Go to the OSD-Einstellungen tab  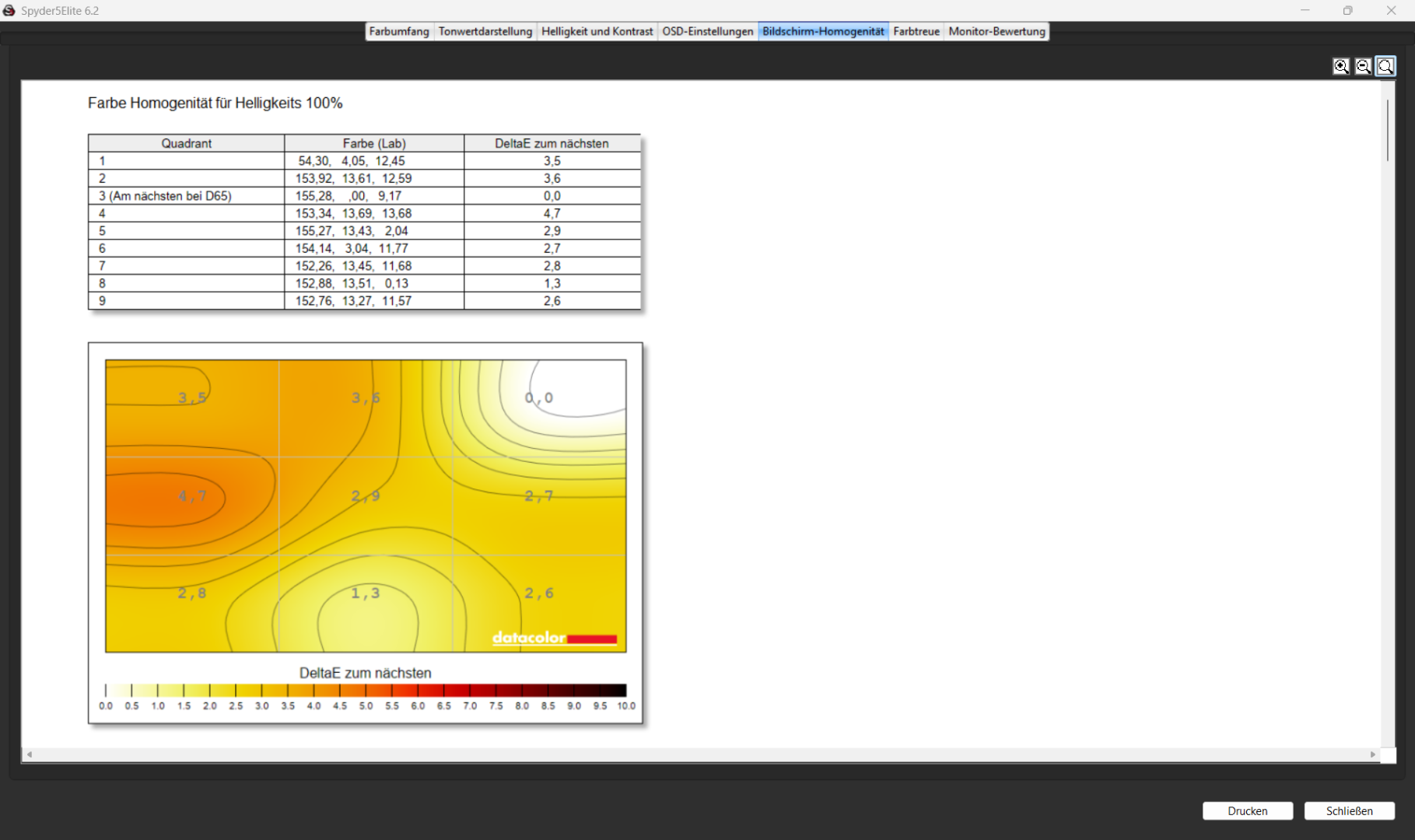[x=707, y=31]
